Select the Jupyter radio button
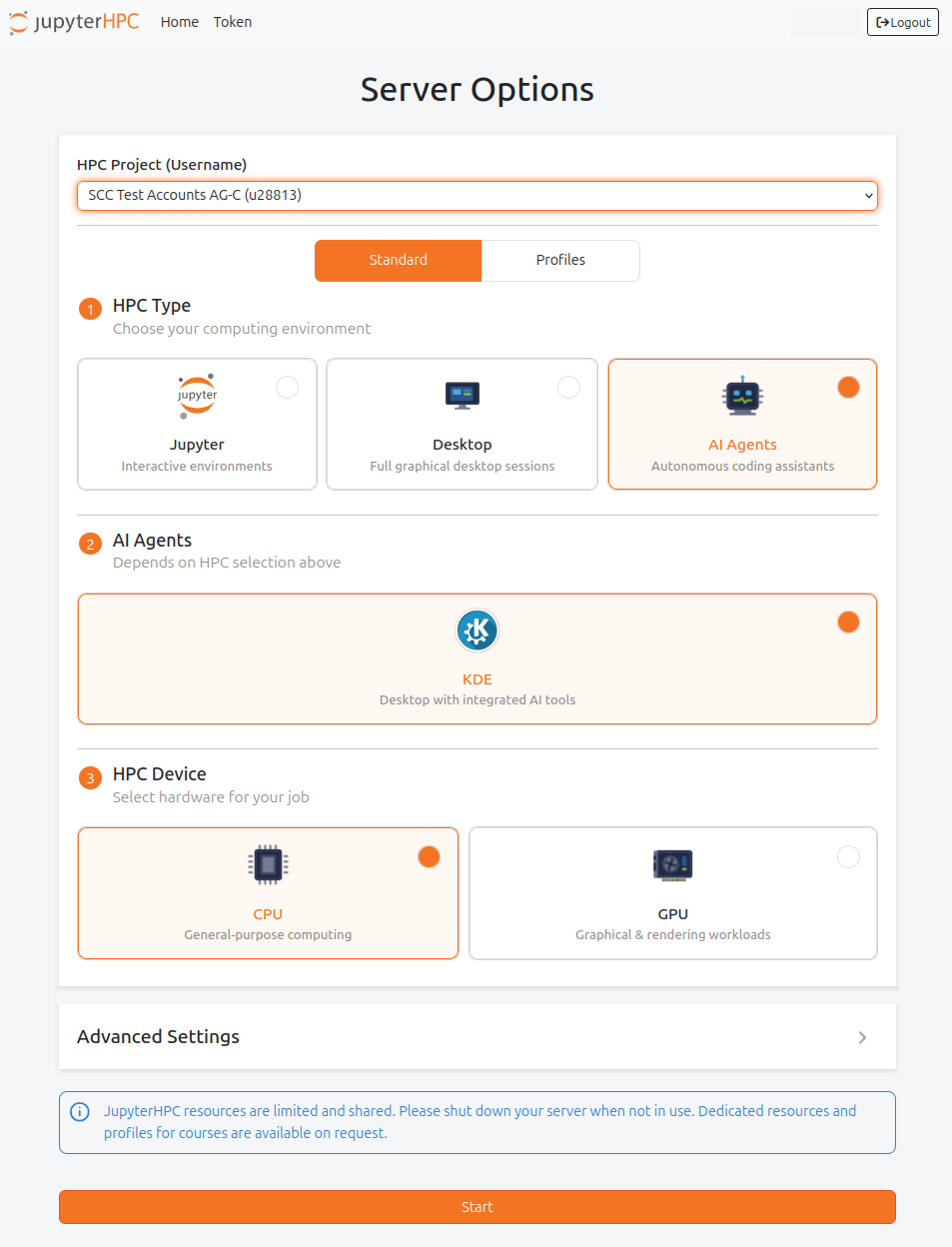The width and height of the screenshot is (952, 1247). click(x=287, y=388)
